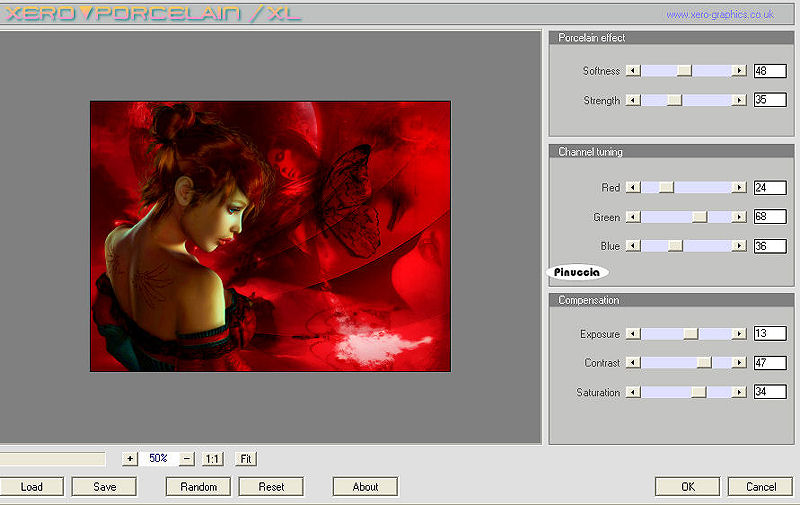This screenshot has width=800, height=505.
Task: Click the Exposure increase arrow
Action: click(739, 334)
